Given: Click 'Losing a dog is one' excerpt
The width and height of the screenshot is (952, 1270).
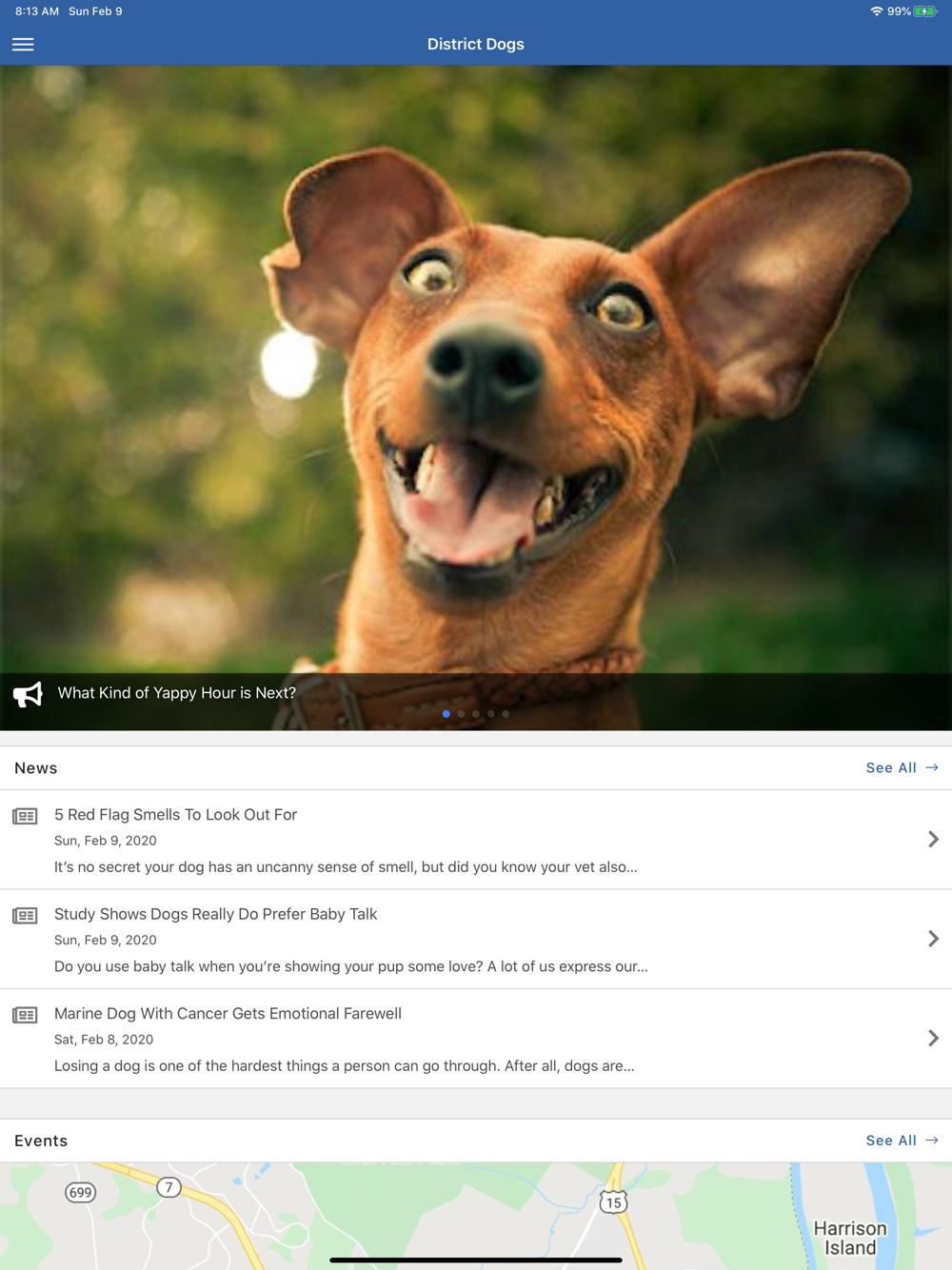Looking at the screenshot, I should coord(345,1066).
